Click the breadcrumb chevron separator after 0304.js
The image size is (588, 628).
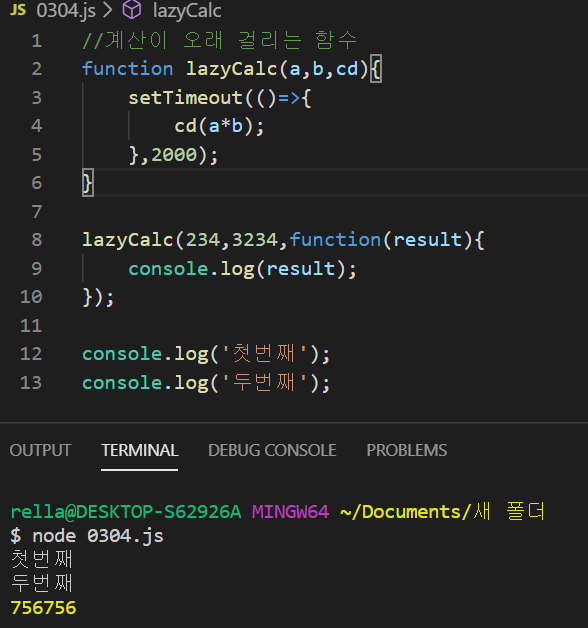tap(107, 10)
